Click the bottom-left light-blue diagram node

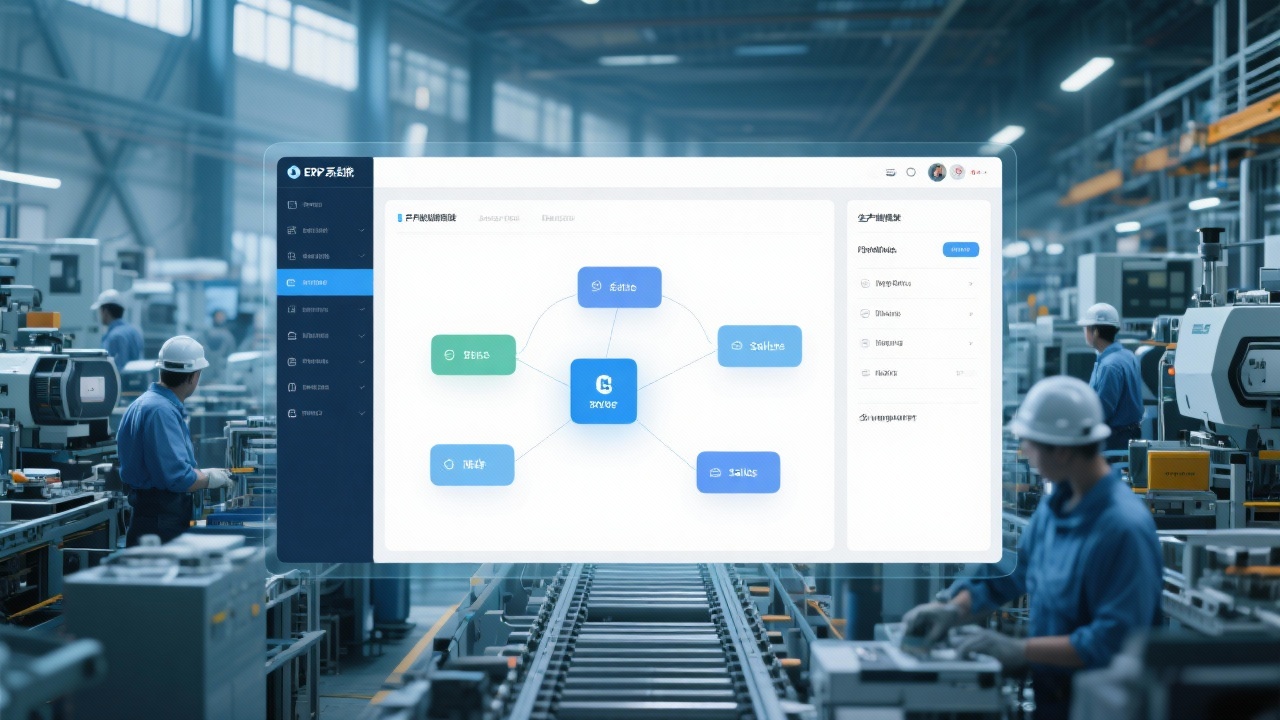coord(472,465)
